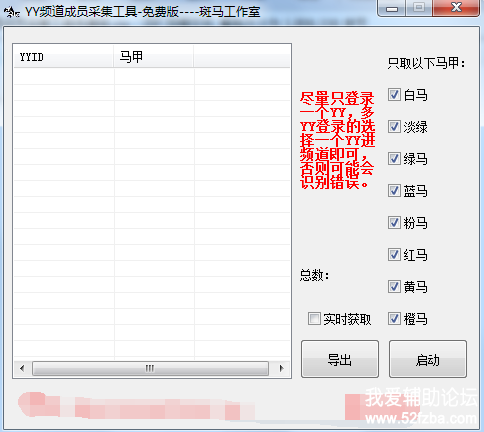
Task: Click the horizontal scrollbar left arrow
Action: 22,368
